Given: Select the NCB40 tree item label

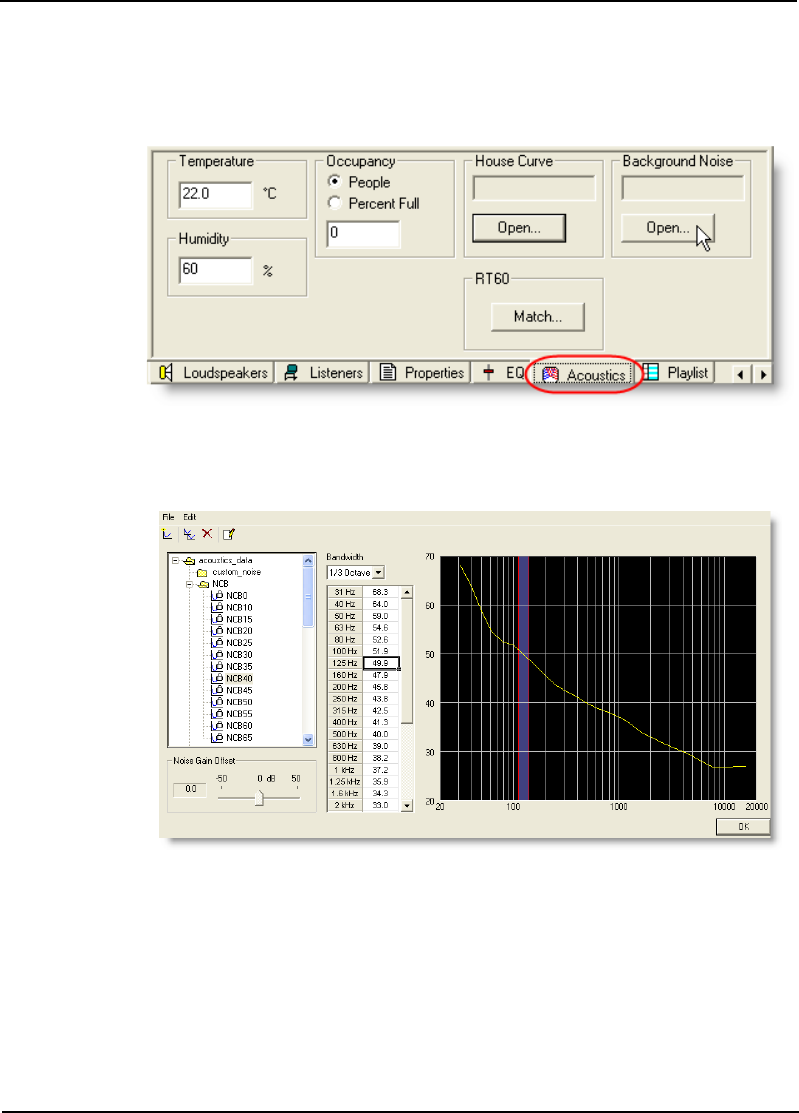Looking at the screenshot, I should click(x=239, y=679).
